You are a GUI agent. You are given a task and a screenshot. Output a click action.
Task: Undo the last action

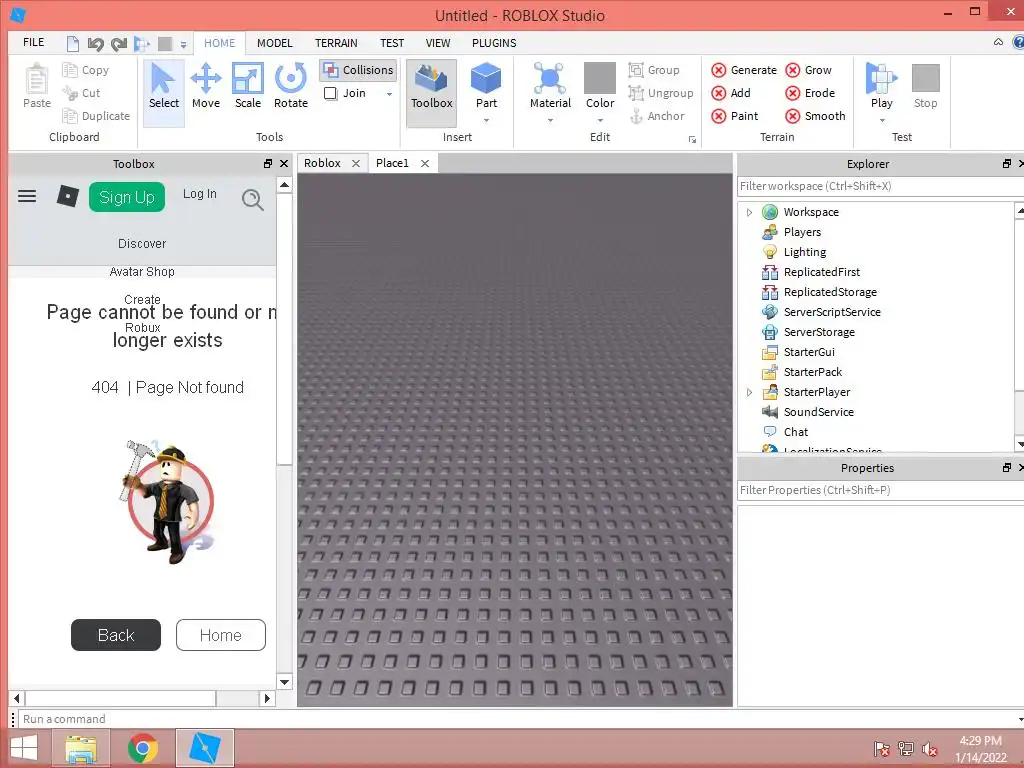[95, 44]
